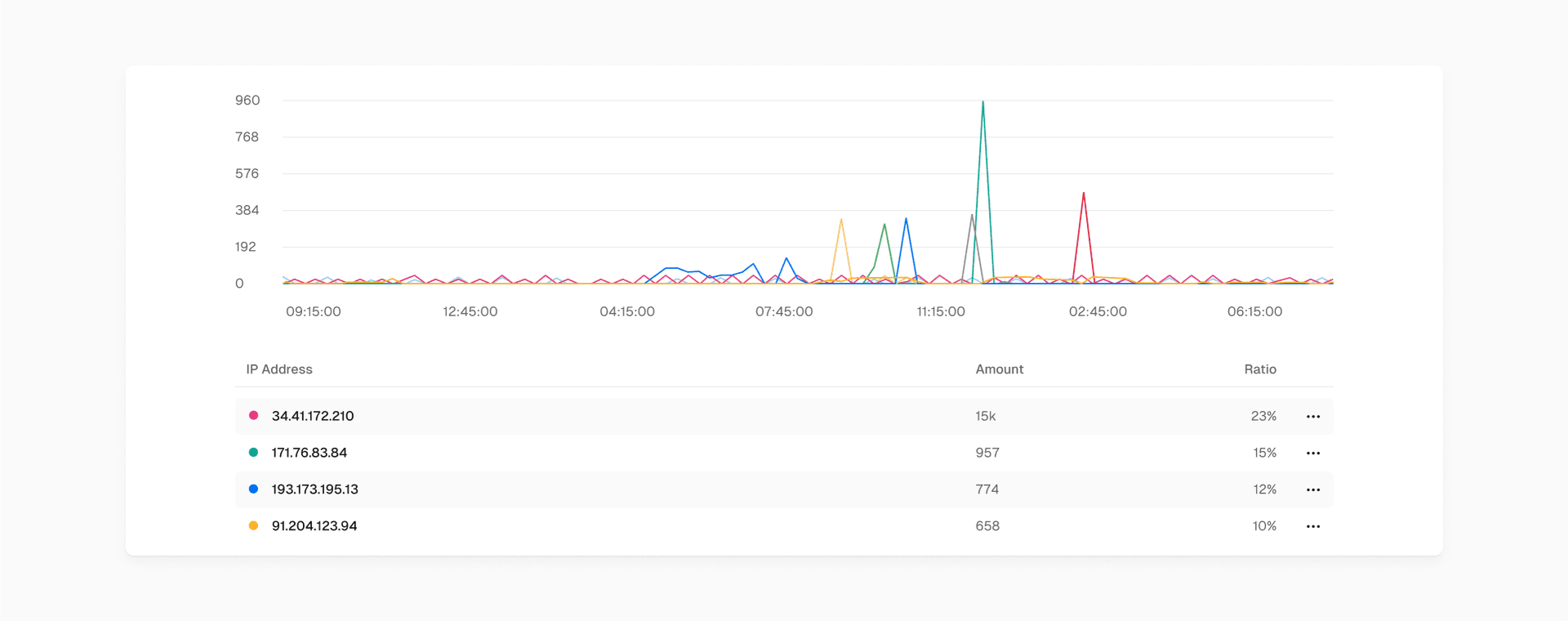Click the ellipsis icon on 193.173.195.13 row
1568x621 pixels.
click(1312, 490)
